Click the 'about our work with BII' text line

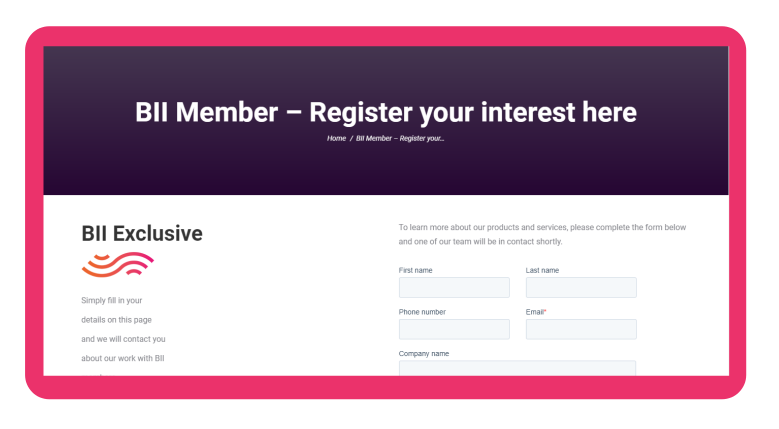[x=123, y=358]
